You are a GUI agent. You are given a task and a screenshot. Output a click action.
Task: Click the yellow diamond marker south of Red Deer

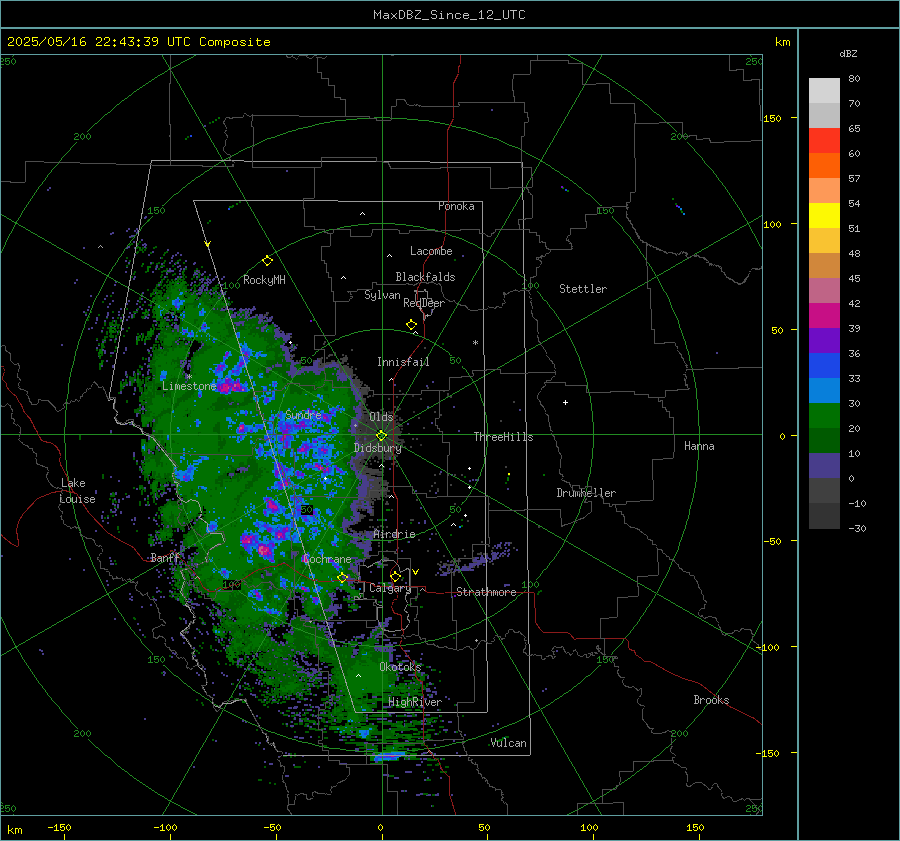coord(411,325)
